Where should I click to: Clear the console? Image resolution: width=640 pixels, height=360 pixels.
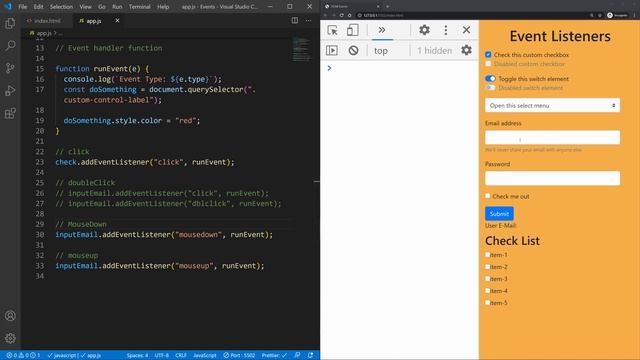click(353, 50)
